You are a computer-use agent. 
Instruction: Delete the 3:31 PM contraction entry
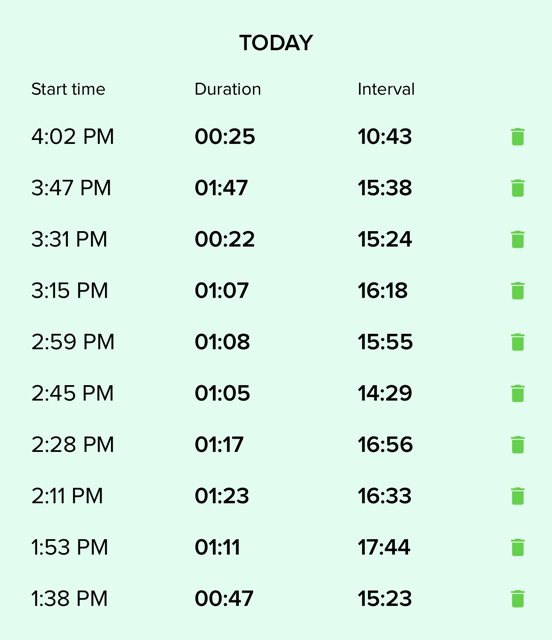[518, 240]
